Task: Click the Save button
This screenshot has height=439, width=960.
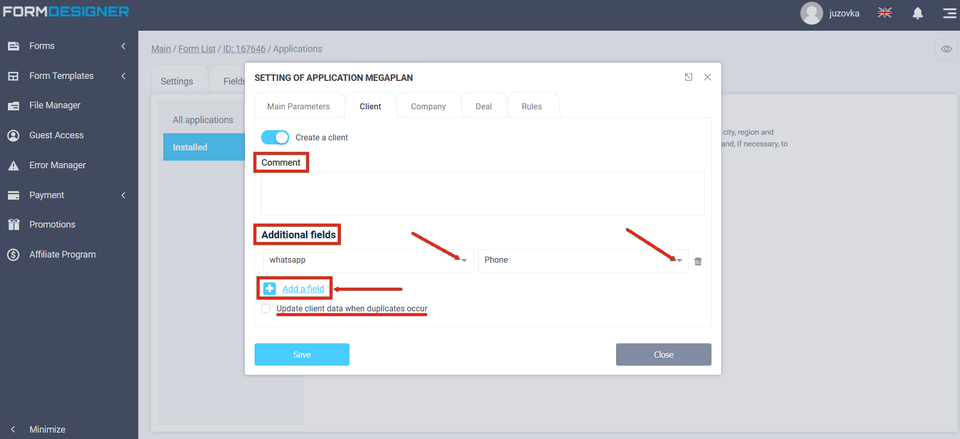Action: click(x=302, y=355)
